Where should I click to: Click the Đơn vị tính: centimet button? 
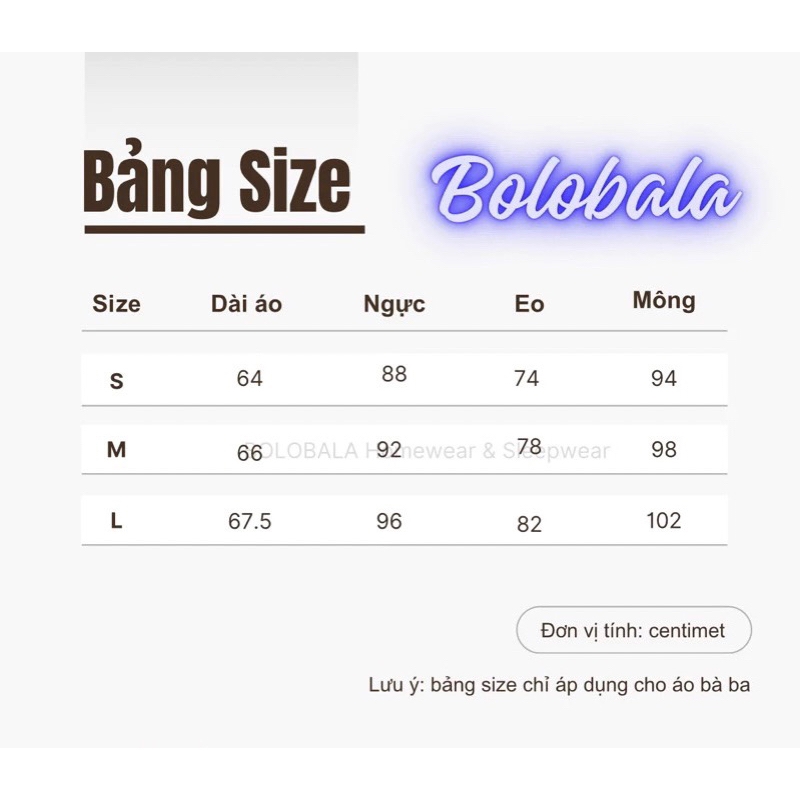click(634, 630)
